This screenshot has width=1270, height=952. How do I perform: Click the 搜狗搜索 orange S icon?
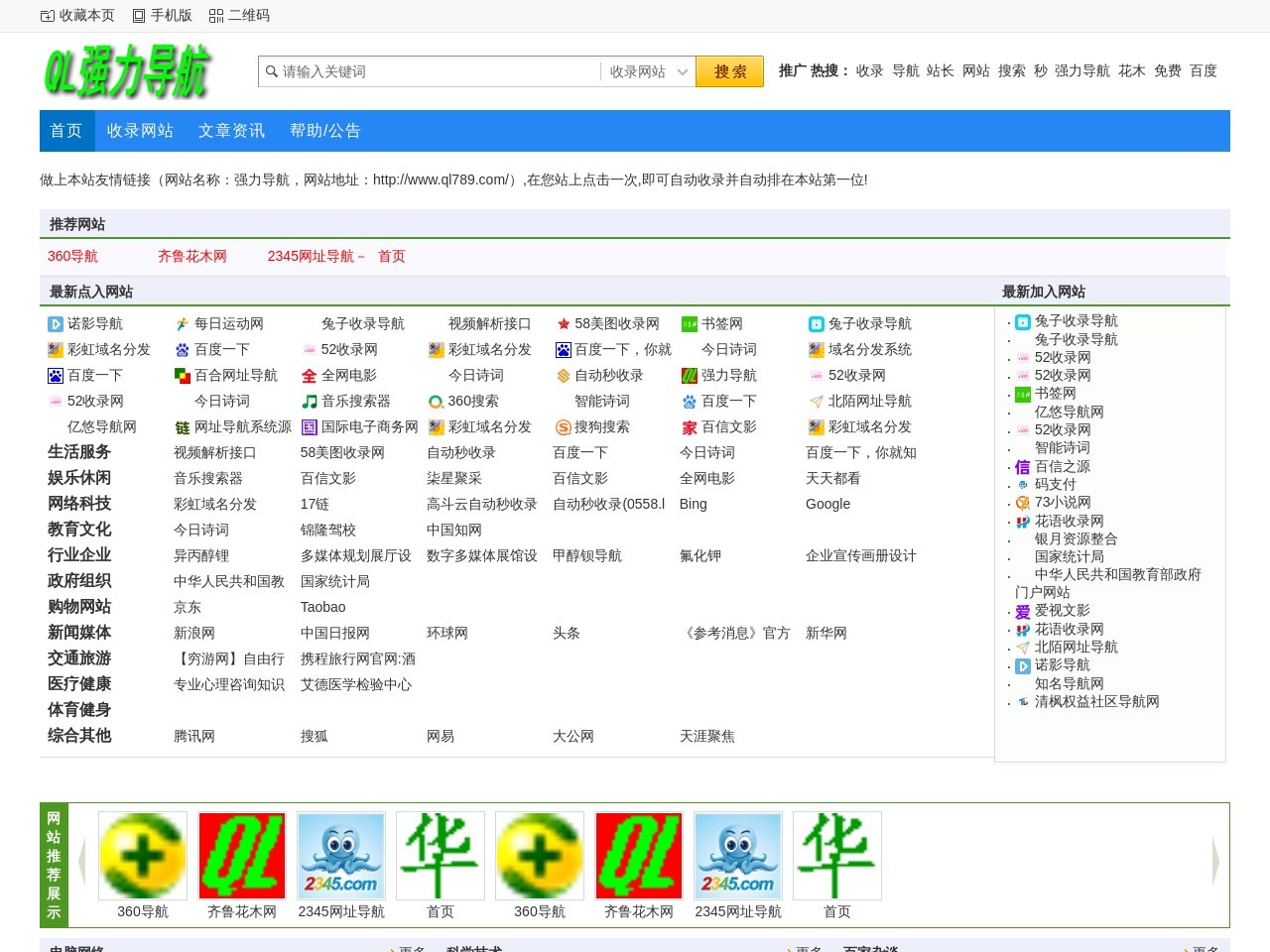(x=563, y=426)
